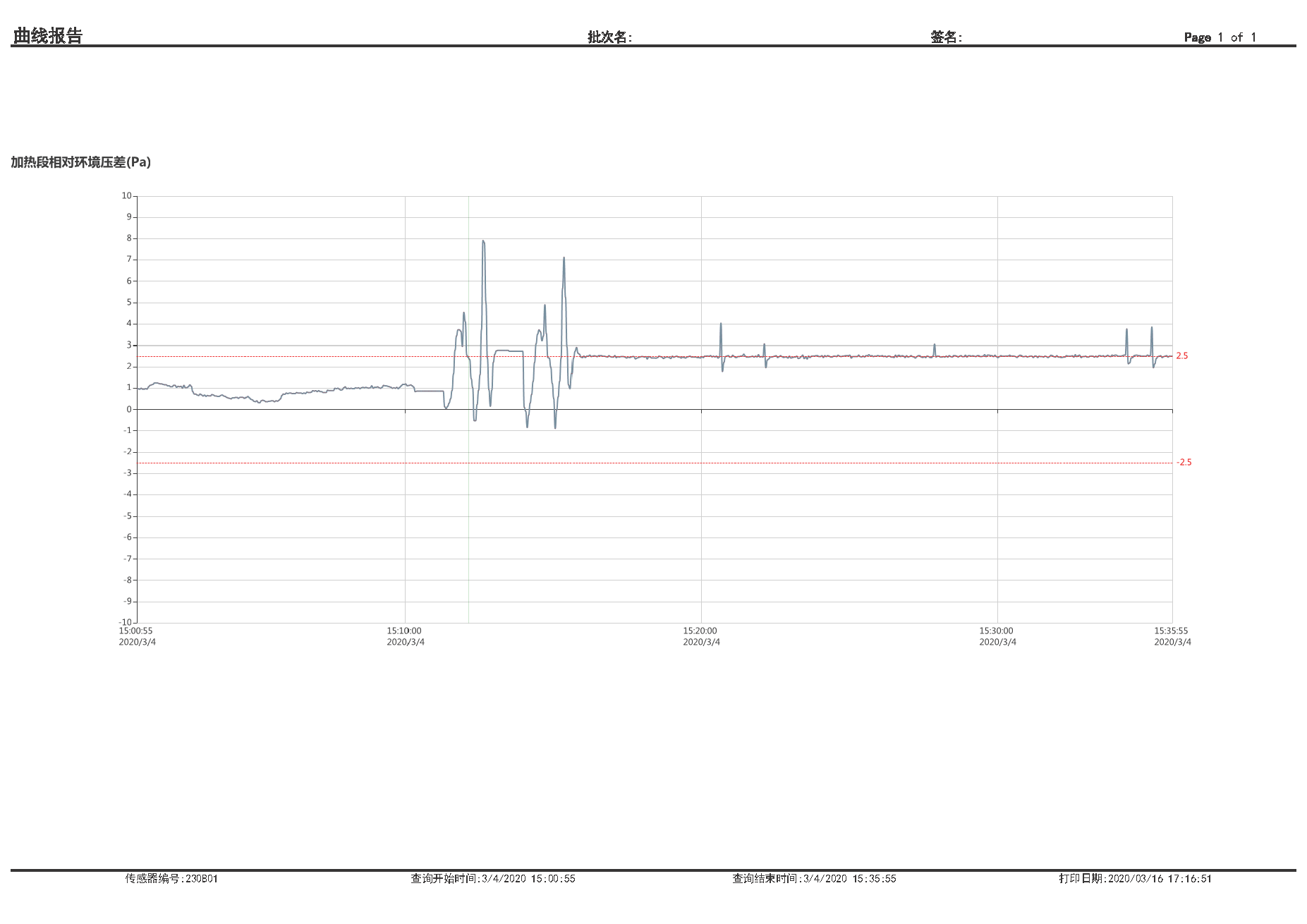The width and height of the screenshot is (1307, 924).
Task: Click the 批次名: label
Action: click(609, 37)
